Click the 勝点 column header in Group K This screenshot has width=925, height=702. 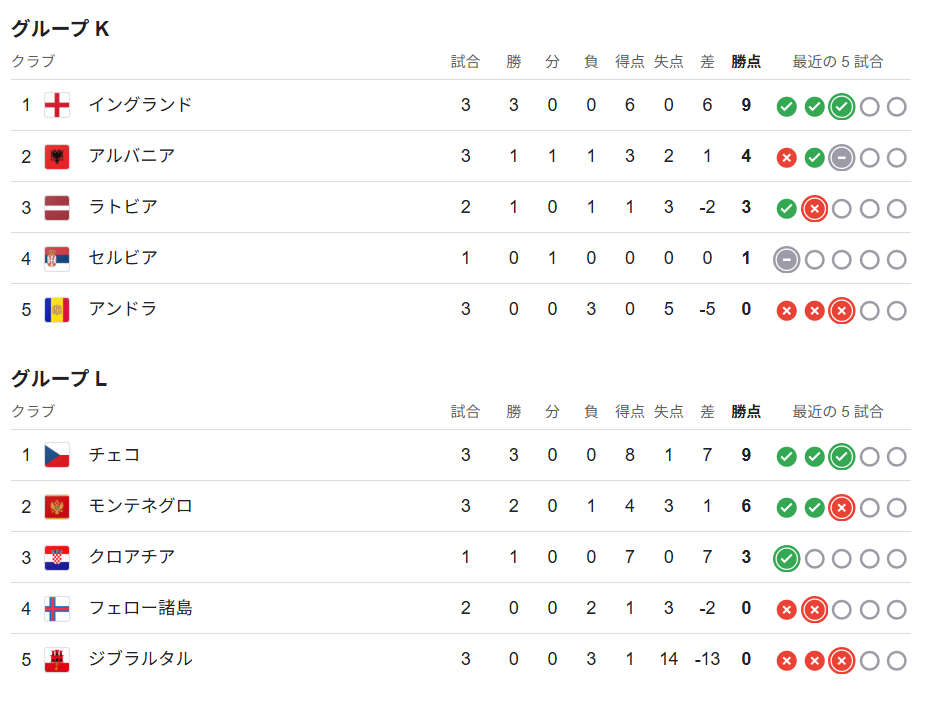[746, 61]
